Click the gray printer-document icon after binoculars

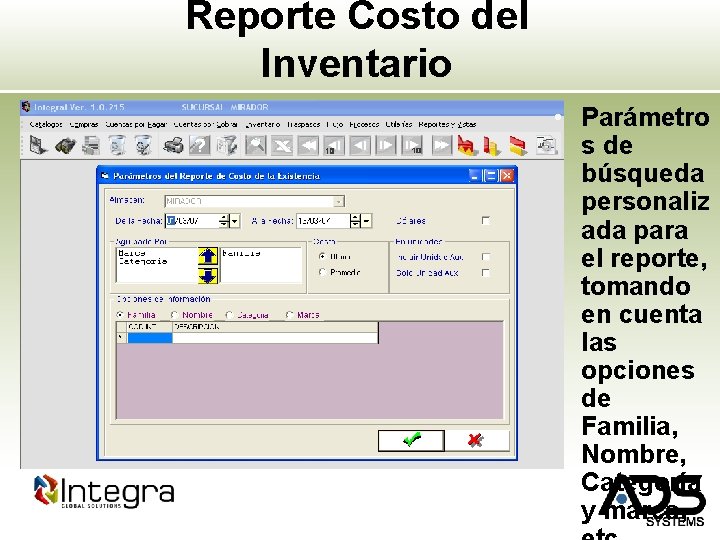pyautogui.click(x=91, y=146)
